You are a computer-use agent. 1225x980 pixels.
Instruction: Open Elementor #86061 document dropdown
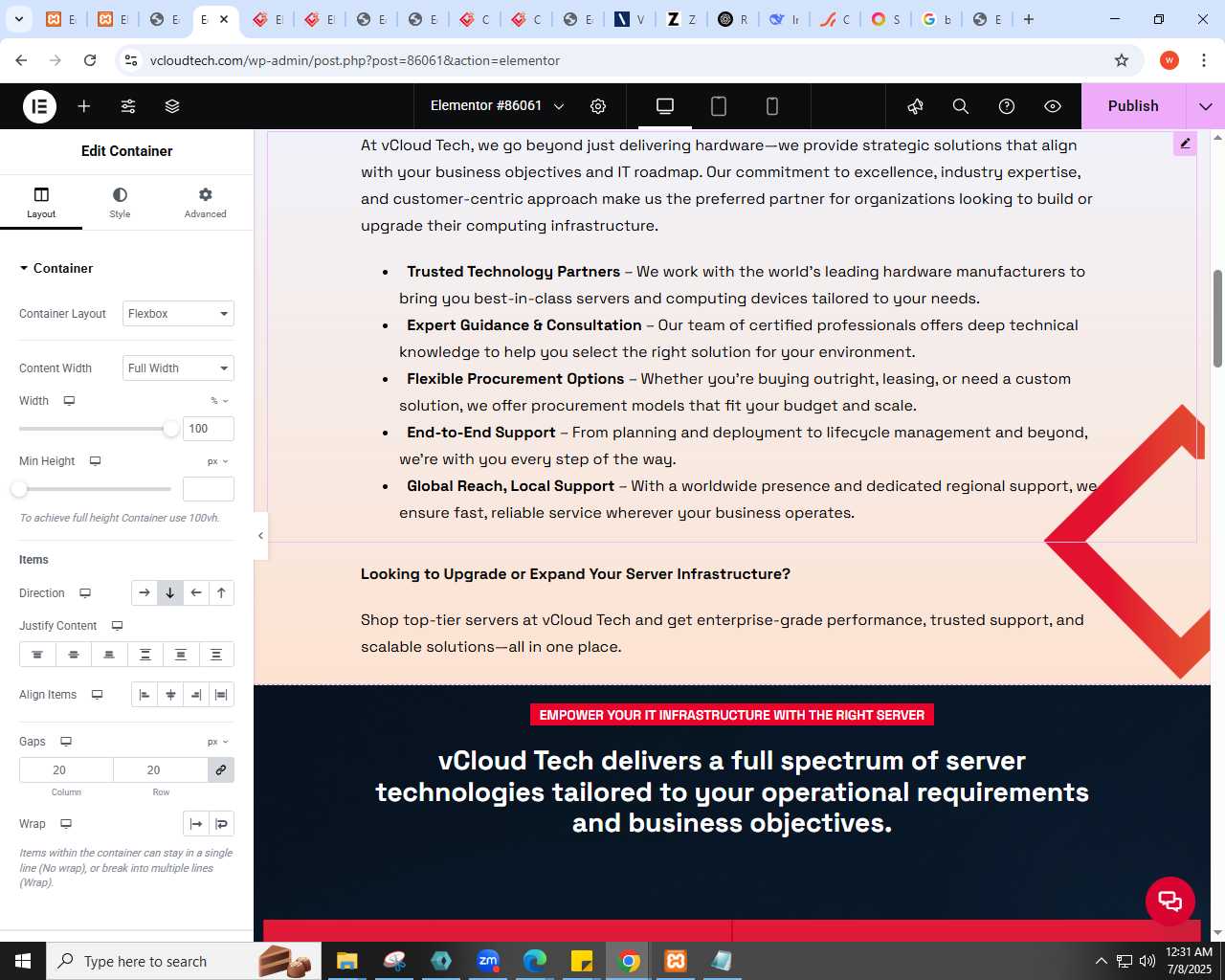497,106
